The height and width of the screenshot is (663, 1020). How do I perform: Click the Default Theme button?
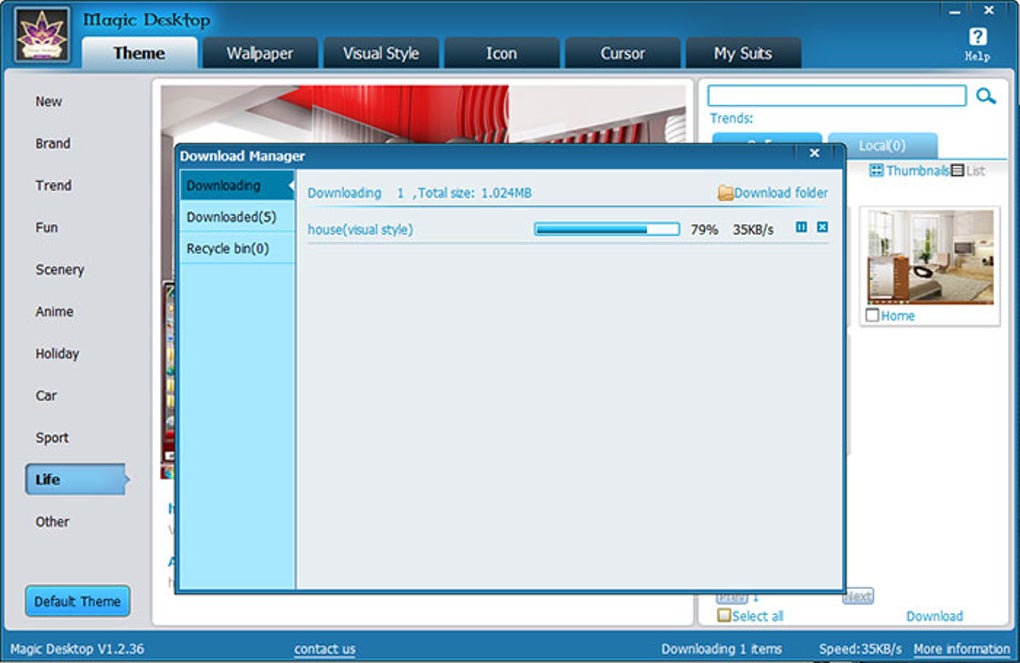[x=77, y=601]
